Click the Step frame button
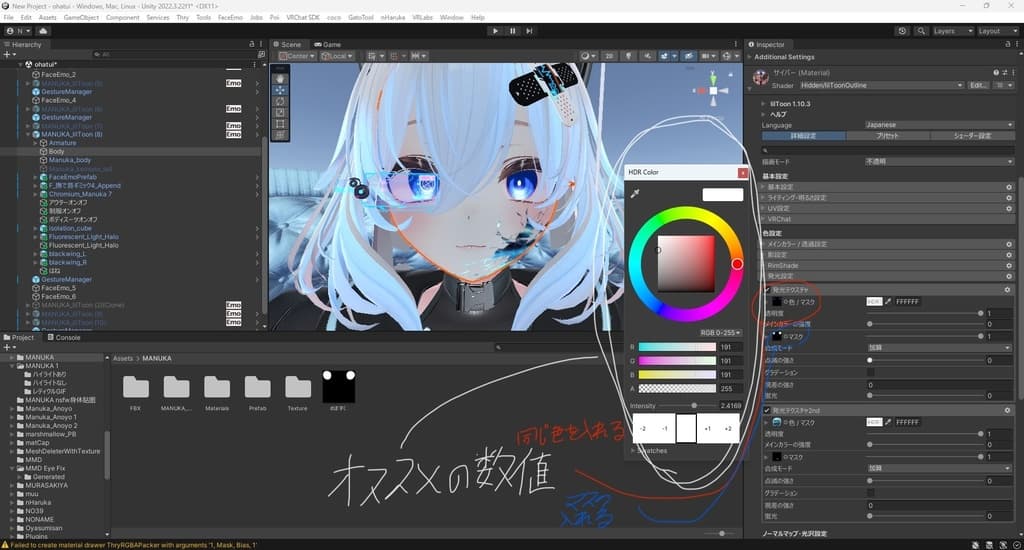1024x550 pixels. [x=530, y=31]
